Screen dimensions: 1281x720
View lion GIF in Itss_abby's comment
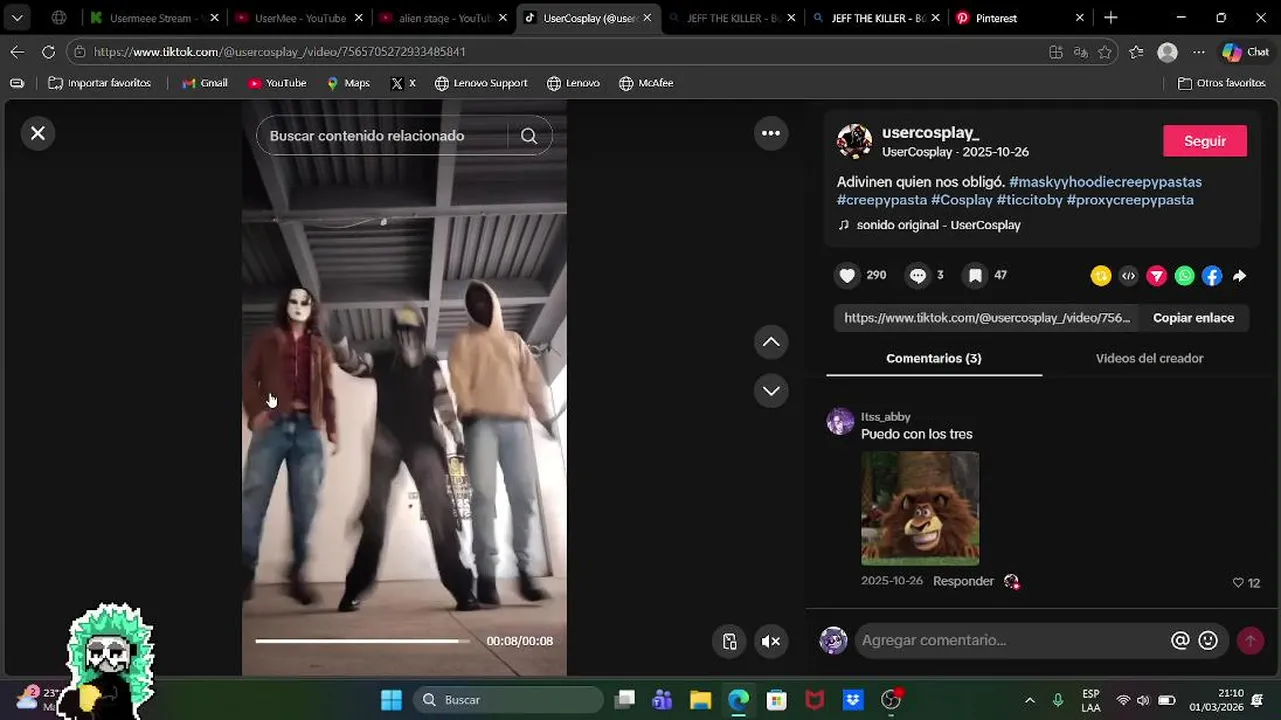click(x=920, y=508)
